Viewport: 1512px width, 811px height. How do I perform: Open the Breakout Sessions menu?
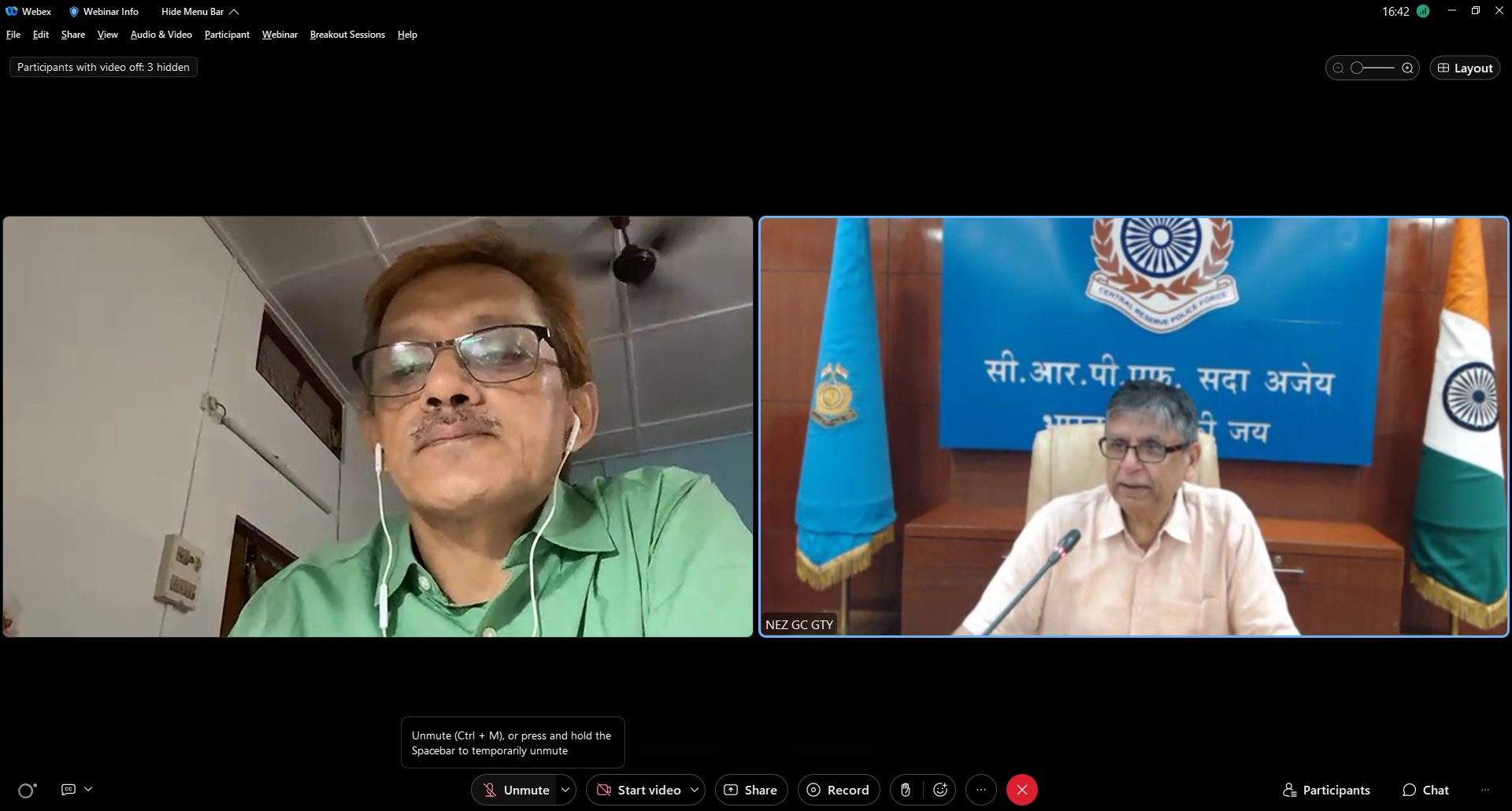click(347, 35)
